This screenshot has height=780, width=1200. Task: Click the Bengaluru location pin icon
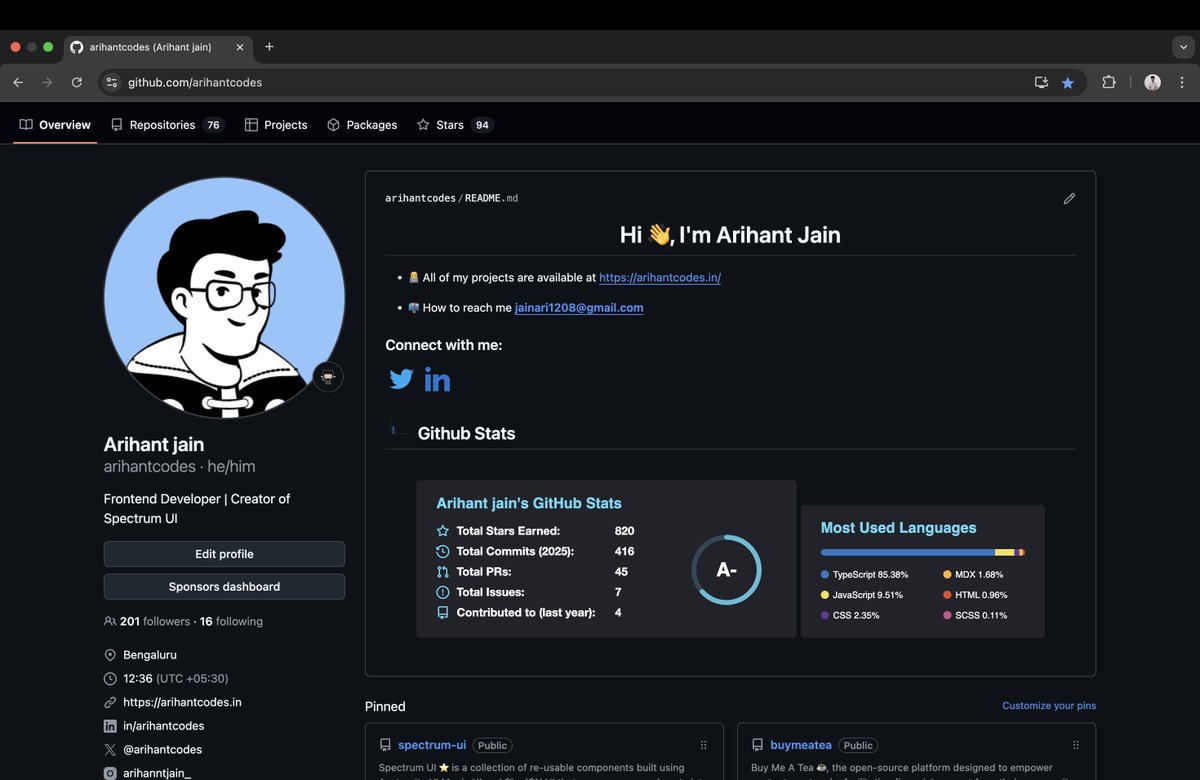[110, 655]
